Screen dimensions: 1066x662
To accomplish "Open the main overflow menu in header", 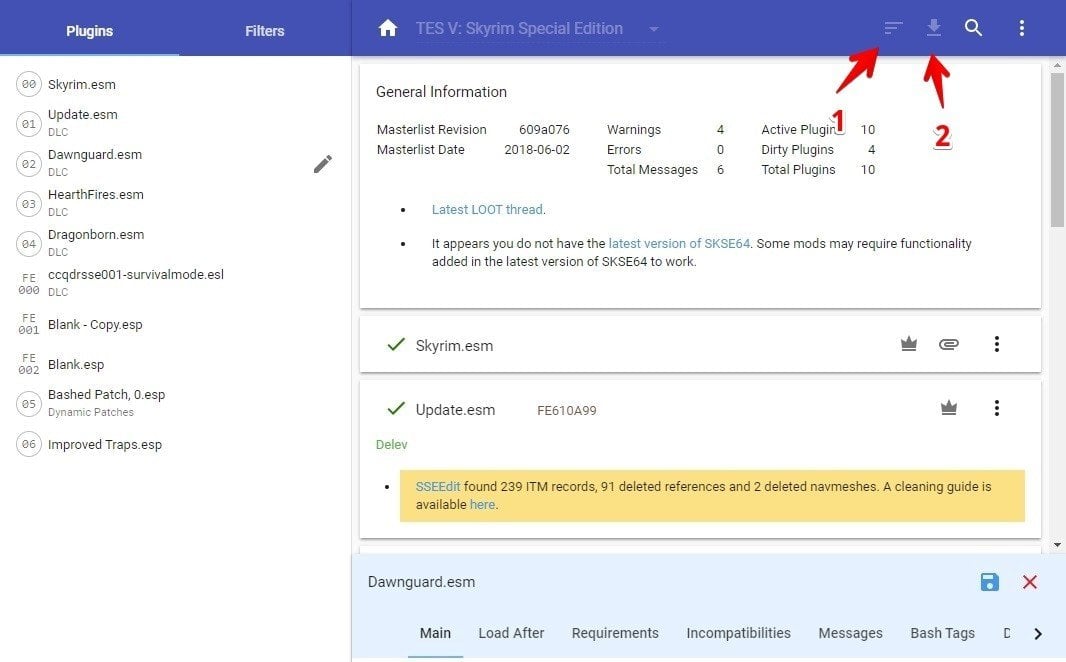I will pos(1021,28).
